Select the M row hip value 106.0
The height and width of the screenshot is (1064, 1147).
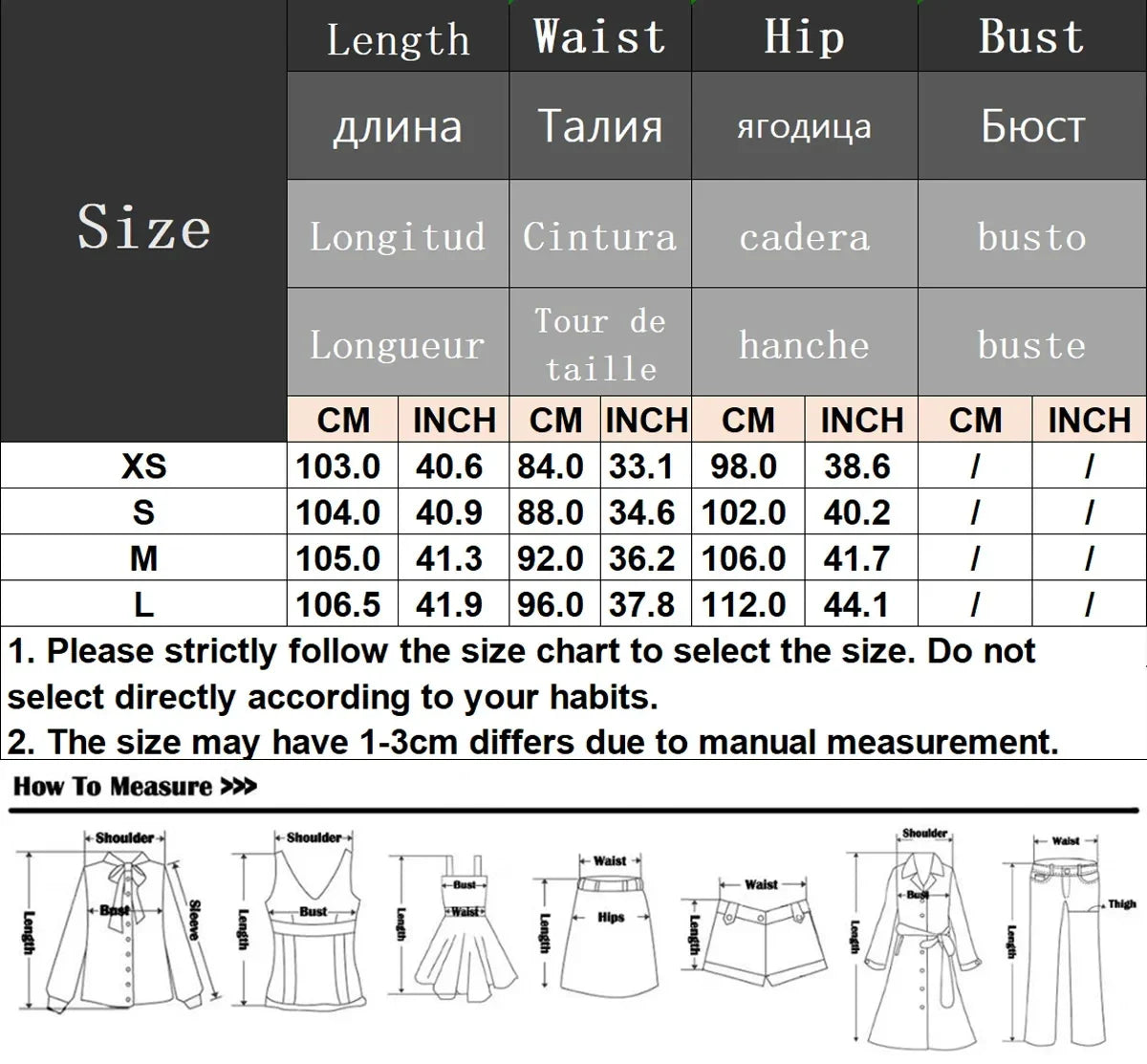point(747,558)
